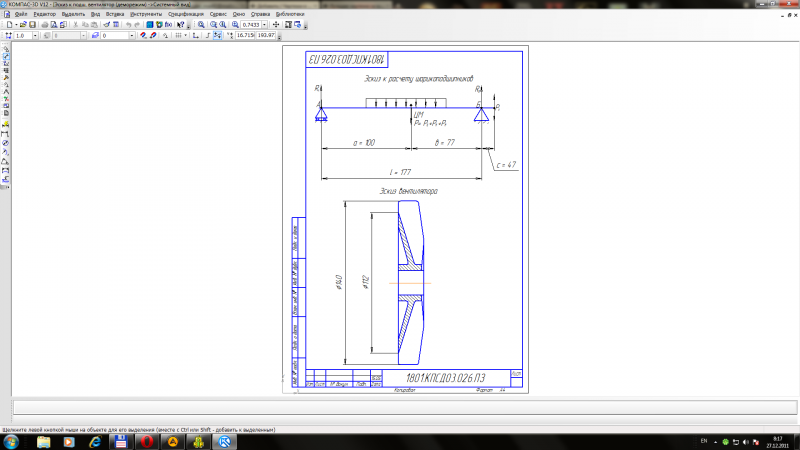Click the Save icon in the toolbar
The width and height of the screenshot is (800, 450).
click(x=32, y=24)
